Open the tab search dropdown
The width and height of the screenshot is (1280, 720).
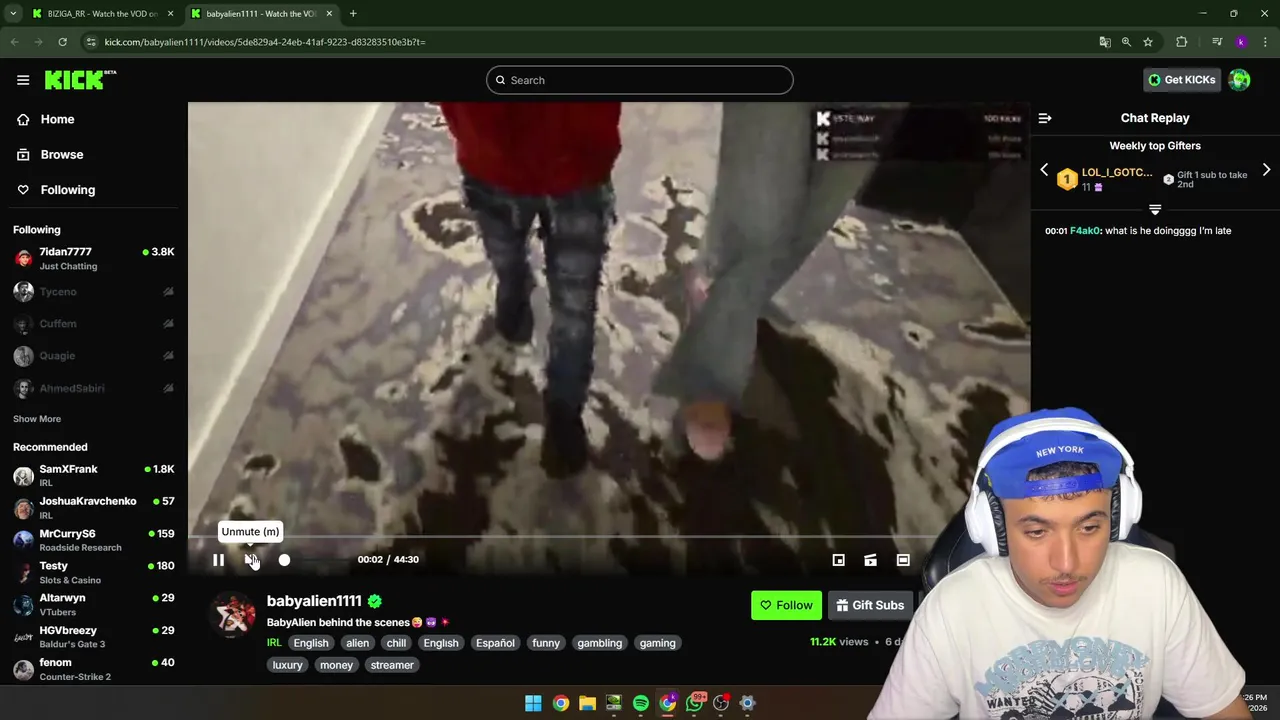point(13,14)
